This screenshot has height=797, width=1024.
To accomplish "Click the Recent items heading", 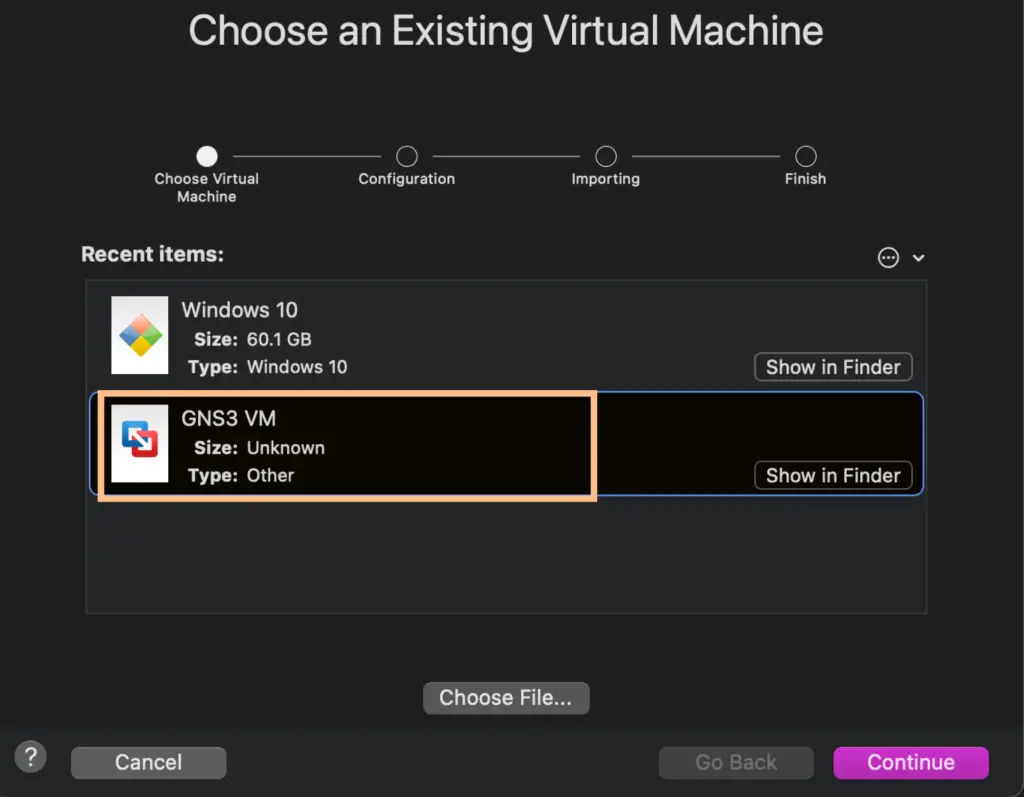I will tap(152, 254).
